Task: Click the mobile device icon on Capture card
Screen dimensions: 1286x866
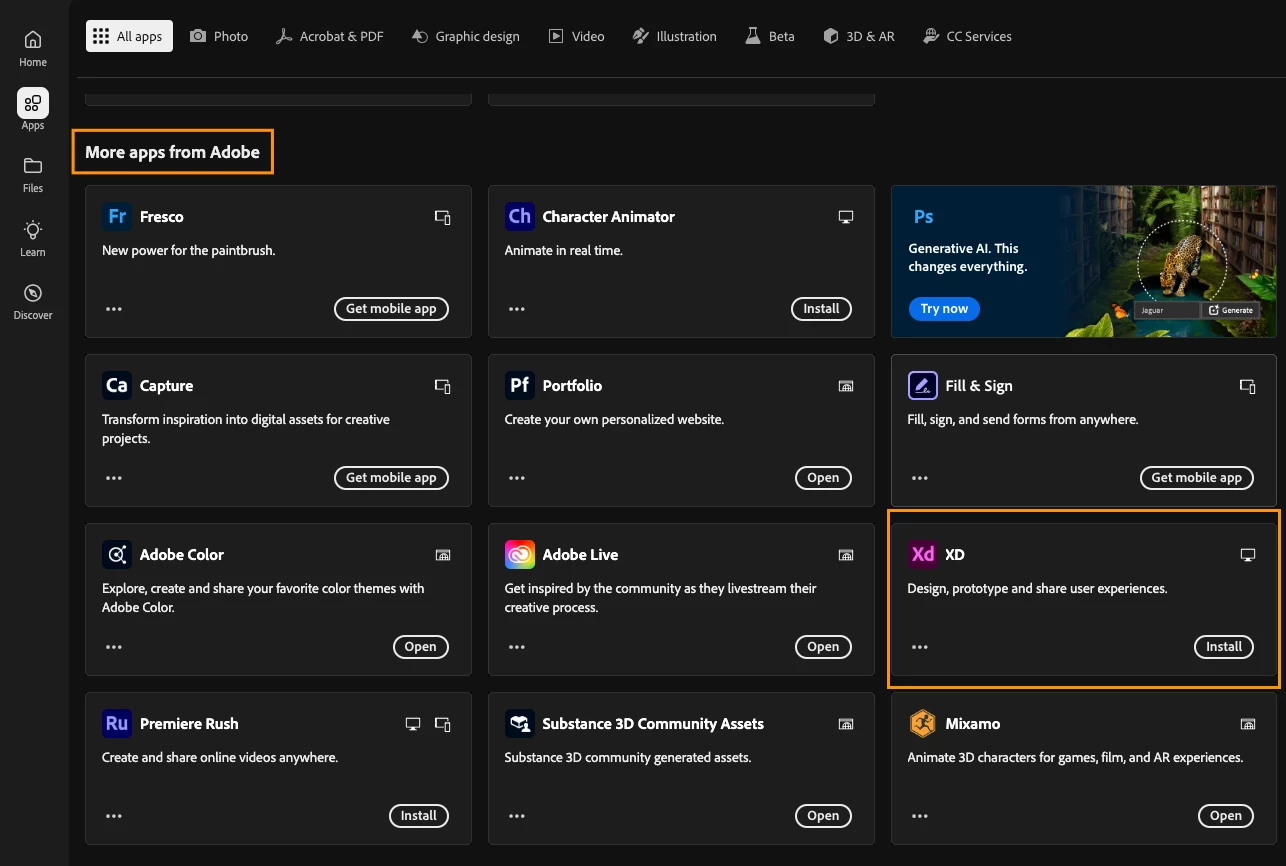Action: click(x=442, y=386)
